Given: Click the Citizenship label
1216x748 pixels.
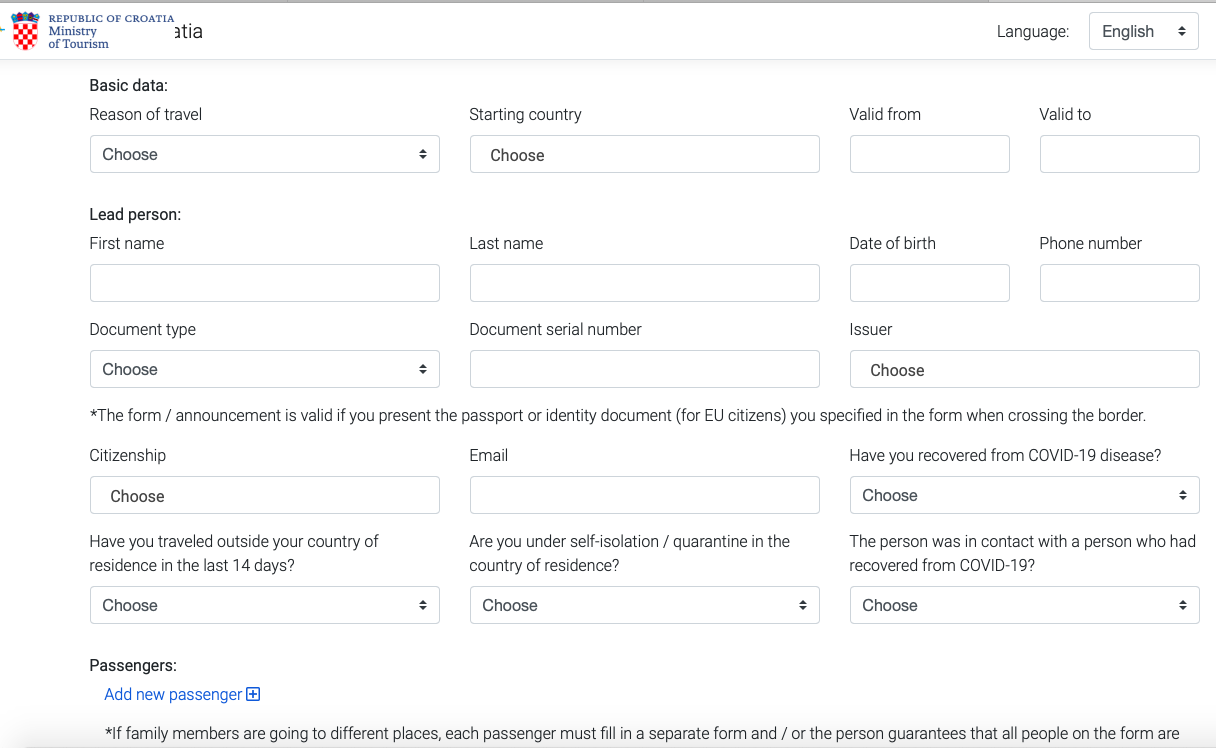Looking at the screenshot, I should click(x=128, y=456).
